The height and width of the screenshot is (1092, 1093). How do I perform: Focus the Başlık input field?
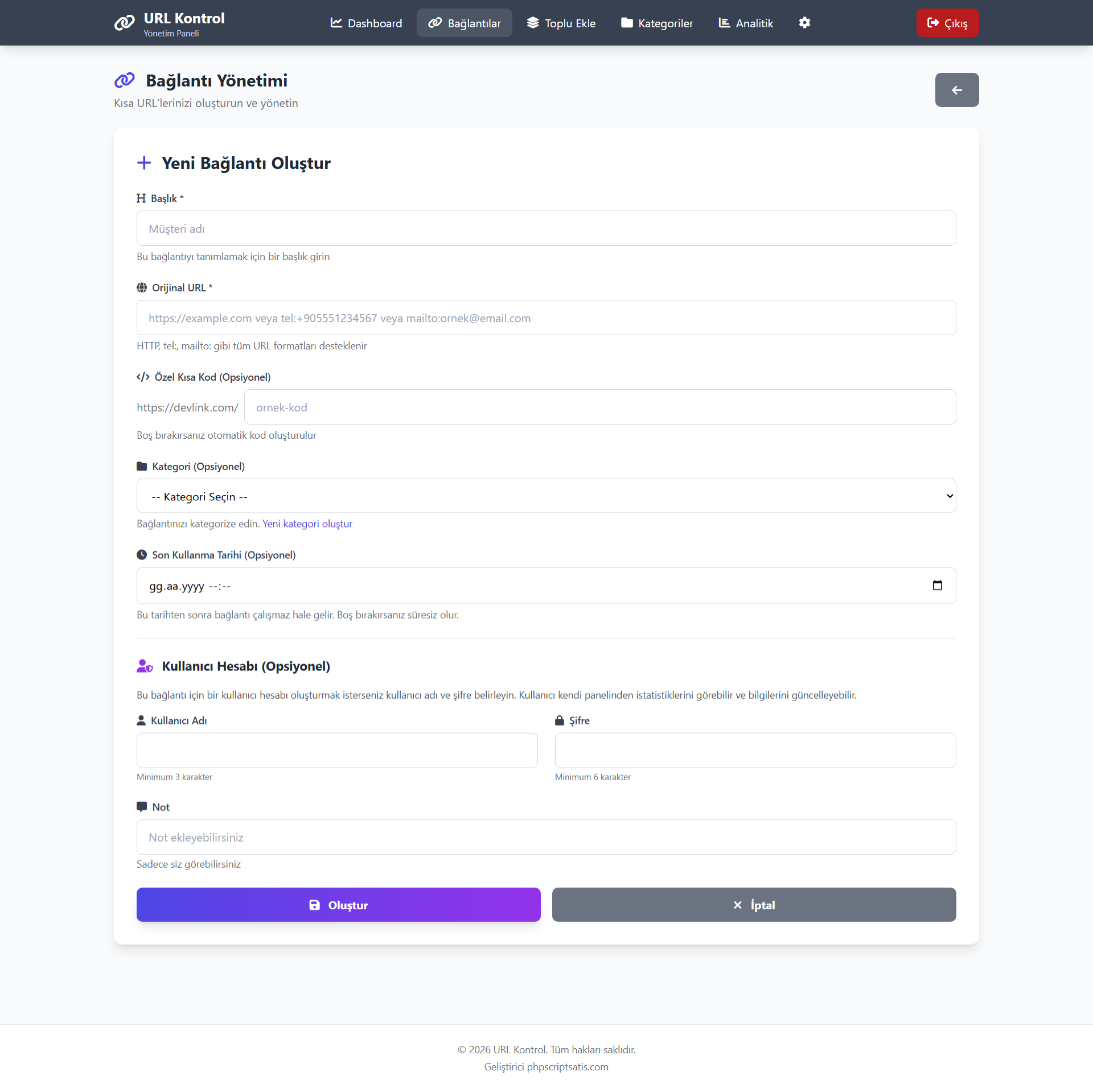[546, 228]
